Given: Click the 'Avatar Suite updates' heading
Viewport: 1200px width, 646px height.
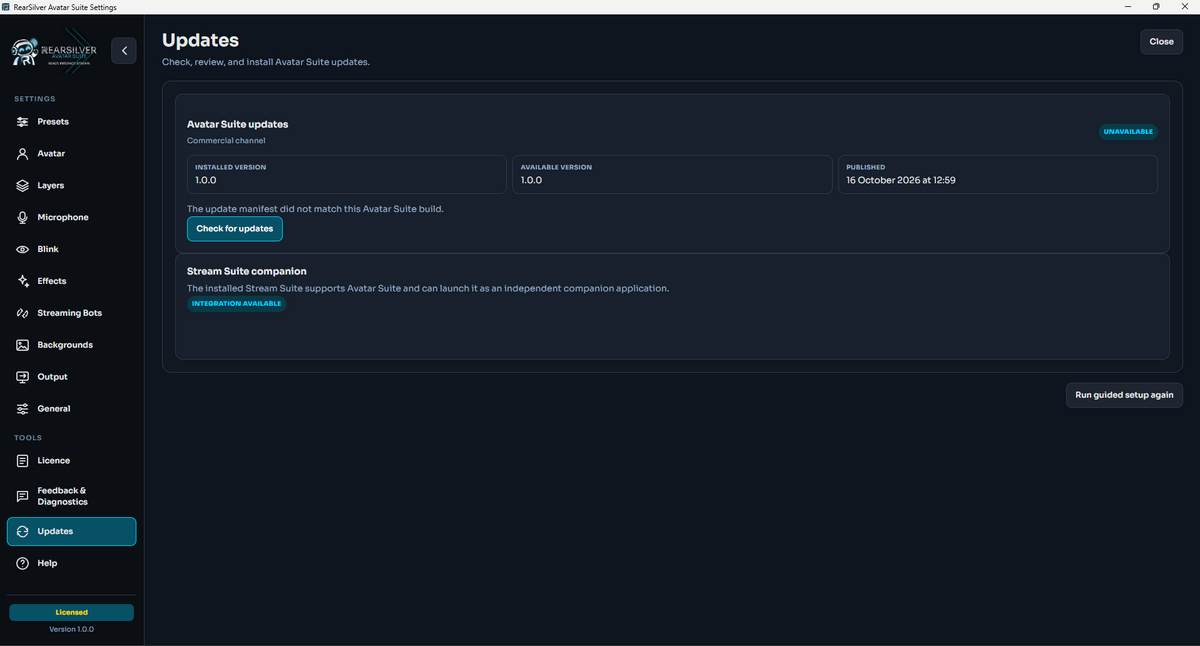Looking at the screenshot, I should pos(238,124).
